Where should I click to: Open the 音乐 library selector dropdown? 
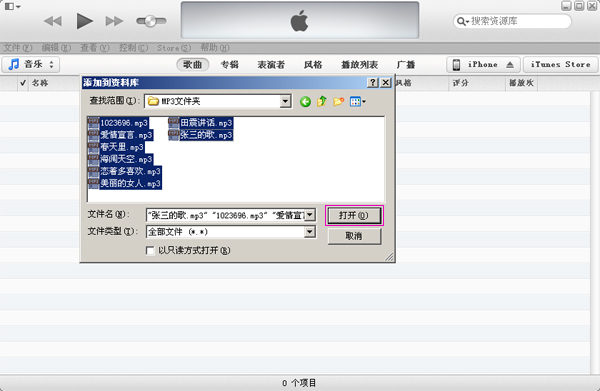pyautogui.click(x=31, y=64)
